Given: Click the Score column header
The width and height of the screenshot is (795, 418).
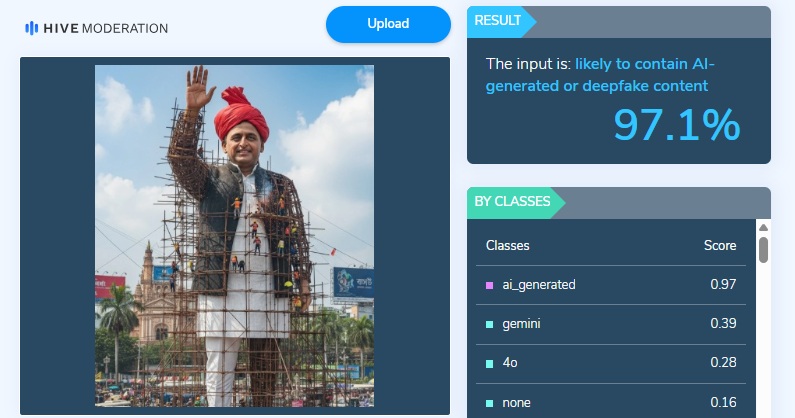Looking at the screenshot, I should point(720,246).
